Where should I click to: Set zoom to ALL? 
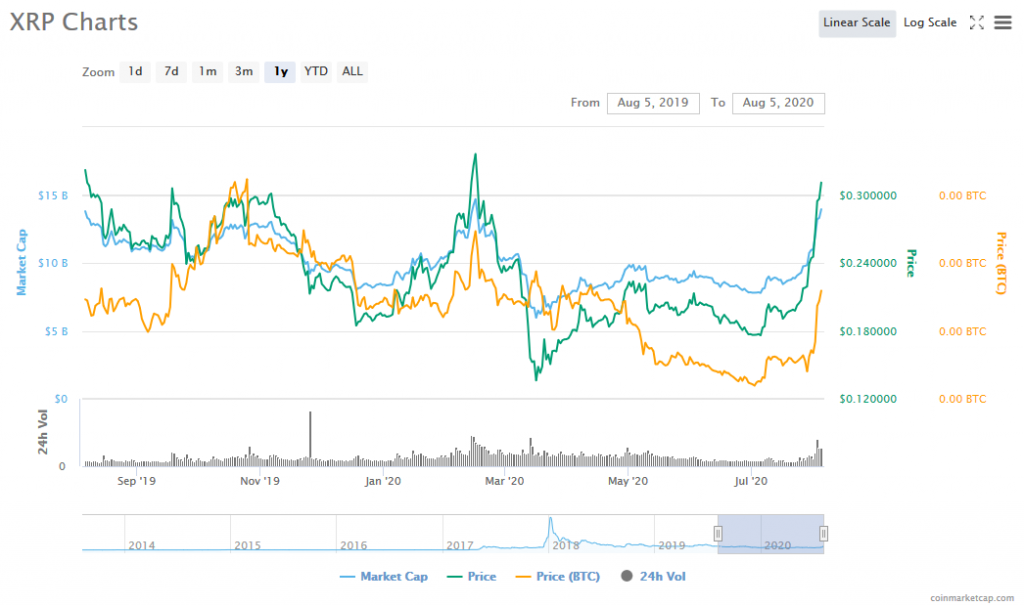pos(352,71)
